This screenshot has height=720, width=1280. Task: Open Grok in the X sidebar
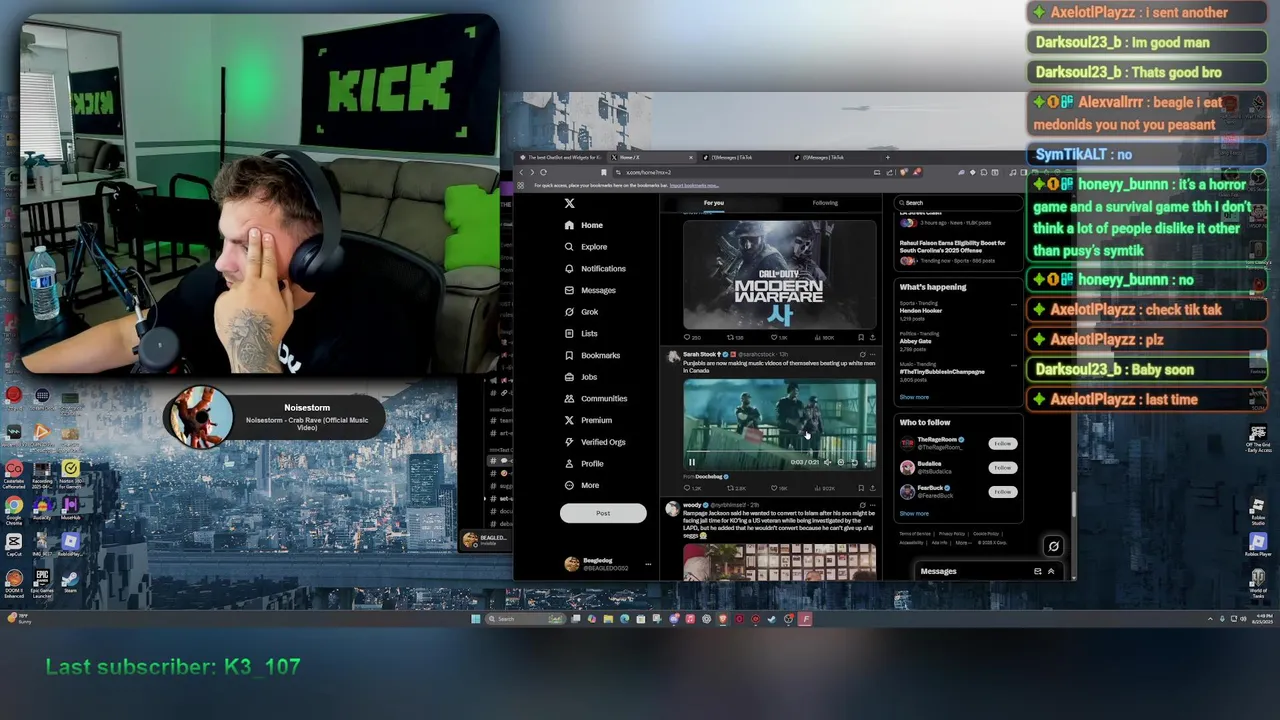tap(581, 312)
